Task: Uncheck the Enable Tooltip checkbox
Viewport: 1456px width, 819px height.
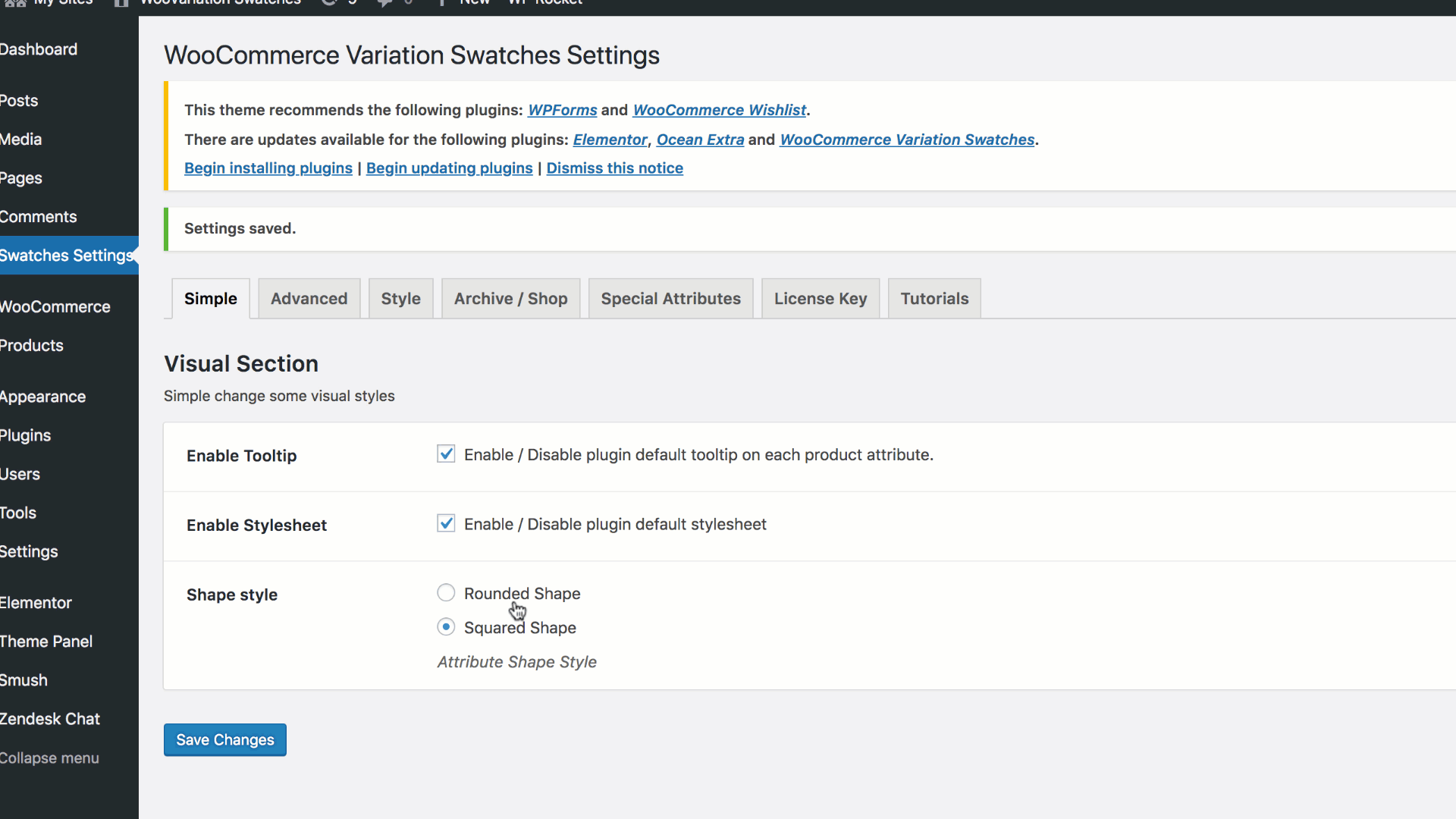Action: pyautogui.click(x=446, y=454)
